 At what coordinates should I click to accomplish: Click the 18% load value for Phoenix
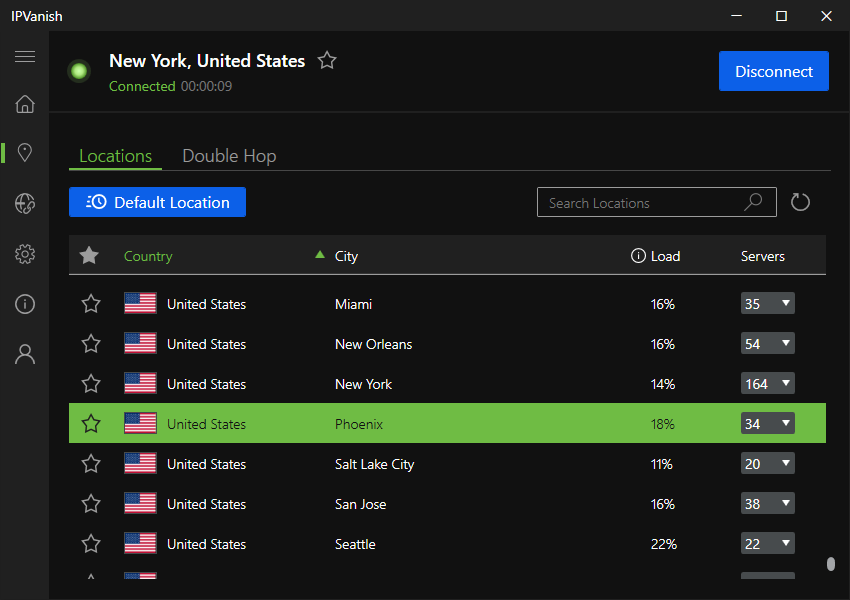click(662, 424)
